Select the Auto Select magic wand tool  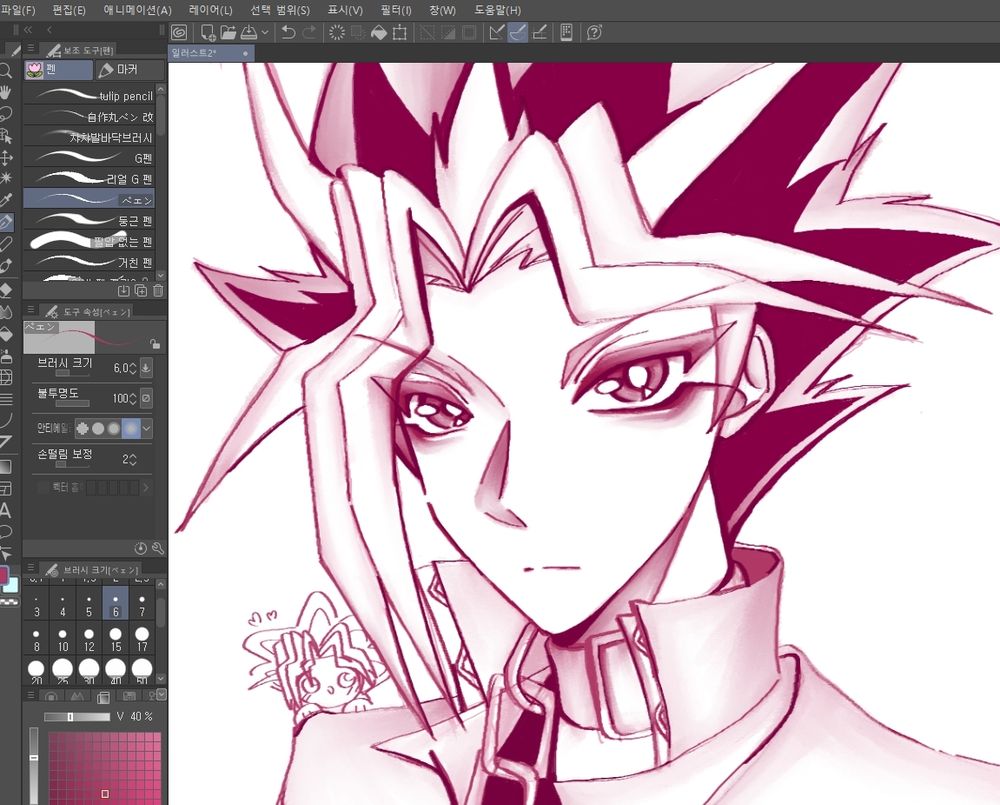point(5,179)
